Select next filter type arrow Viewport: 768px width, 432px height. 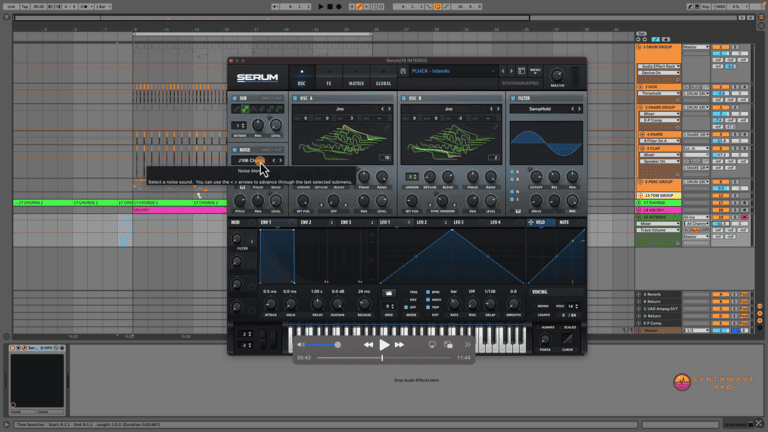pyautogui.click(x=579, y=109)
